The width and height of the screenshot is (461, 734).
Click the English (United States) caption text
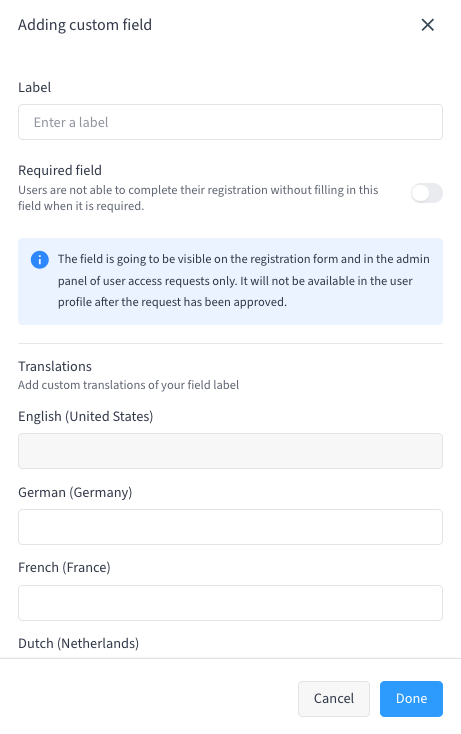point(86,416)
